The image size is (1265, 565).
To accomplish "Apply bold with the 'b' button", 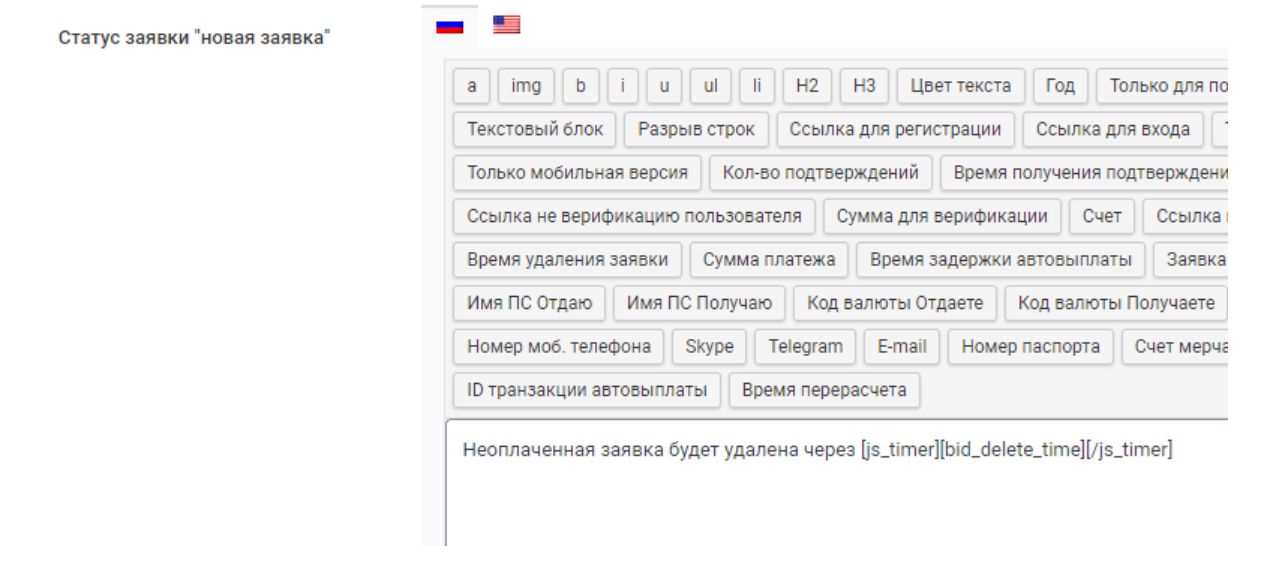I will [x=580, y=86].
